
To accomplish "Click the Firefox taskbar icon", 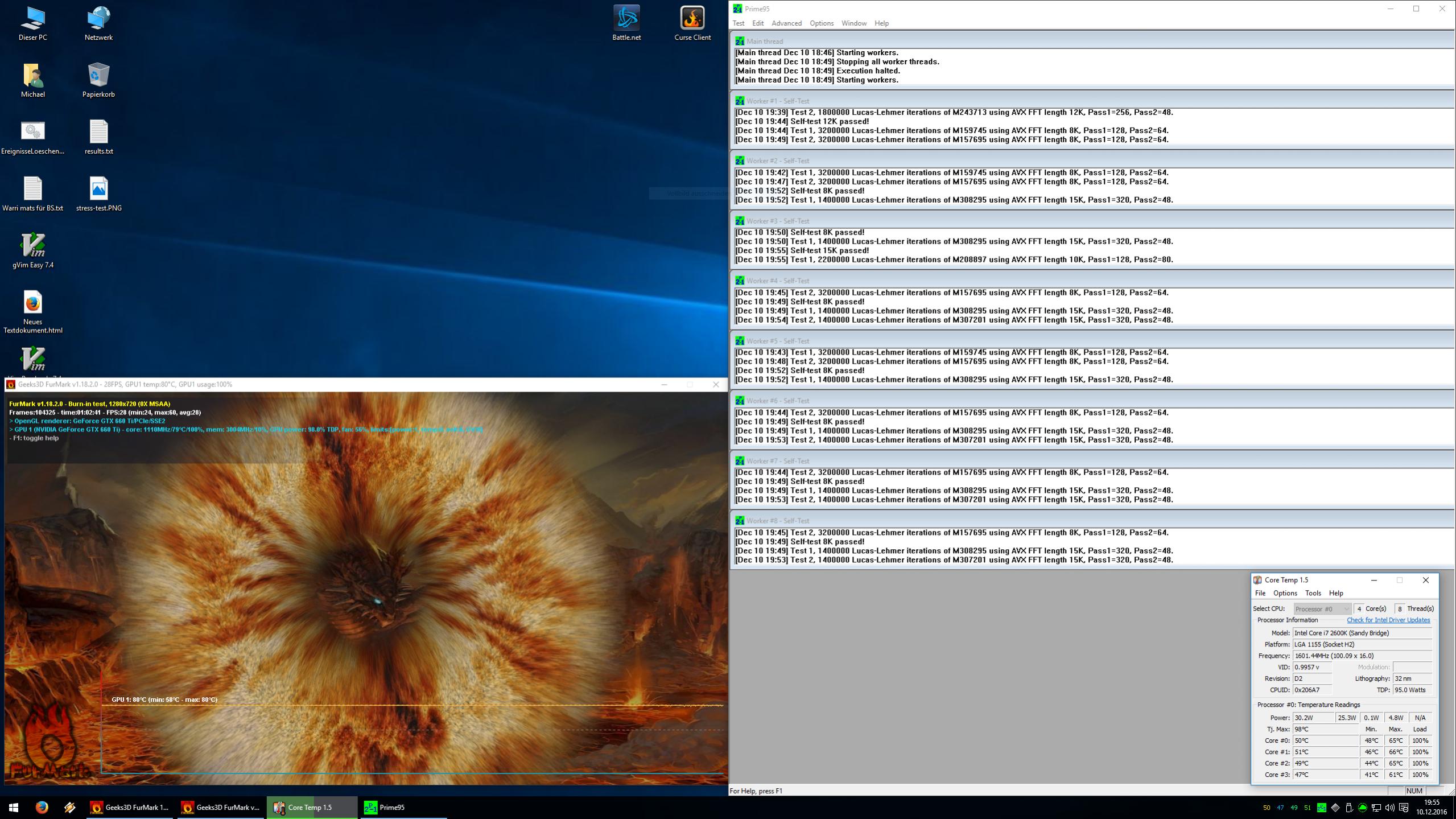I will [42, 807].
